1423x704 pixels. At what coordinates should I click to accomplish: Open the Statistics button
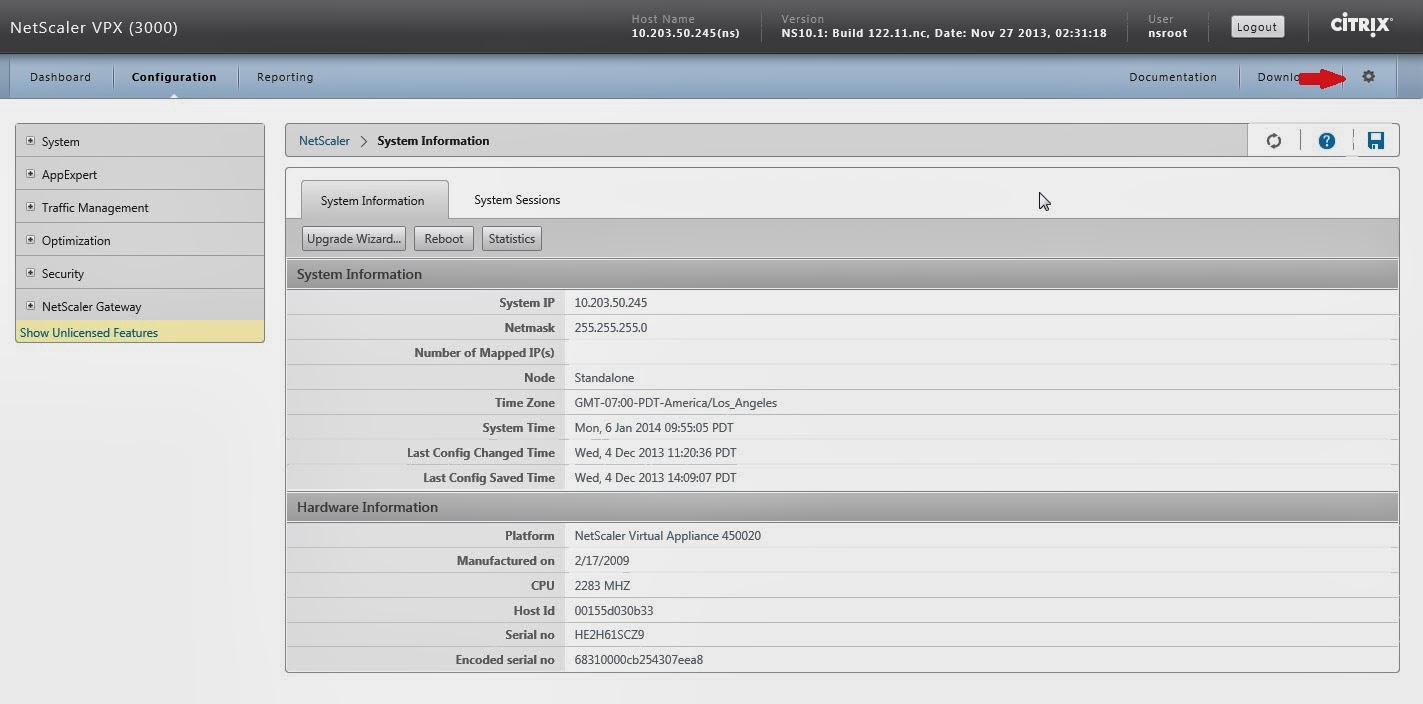coord(512,239)
